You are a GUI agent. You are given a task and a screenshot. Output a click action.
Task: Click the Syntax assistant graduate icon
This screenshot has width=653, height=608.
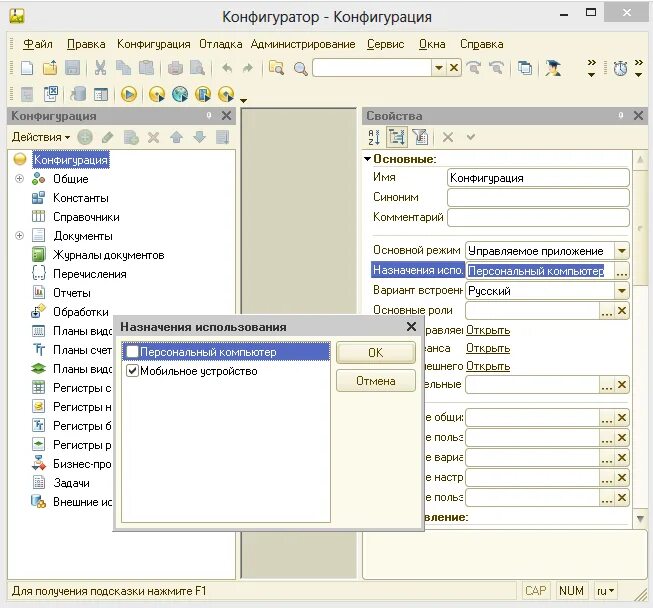click(x=553, y=68)
